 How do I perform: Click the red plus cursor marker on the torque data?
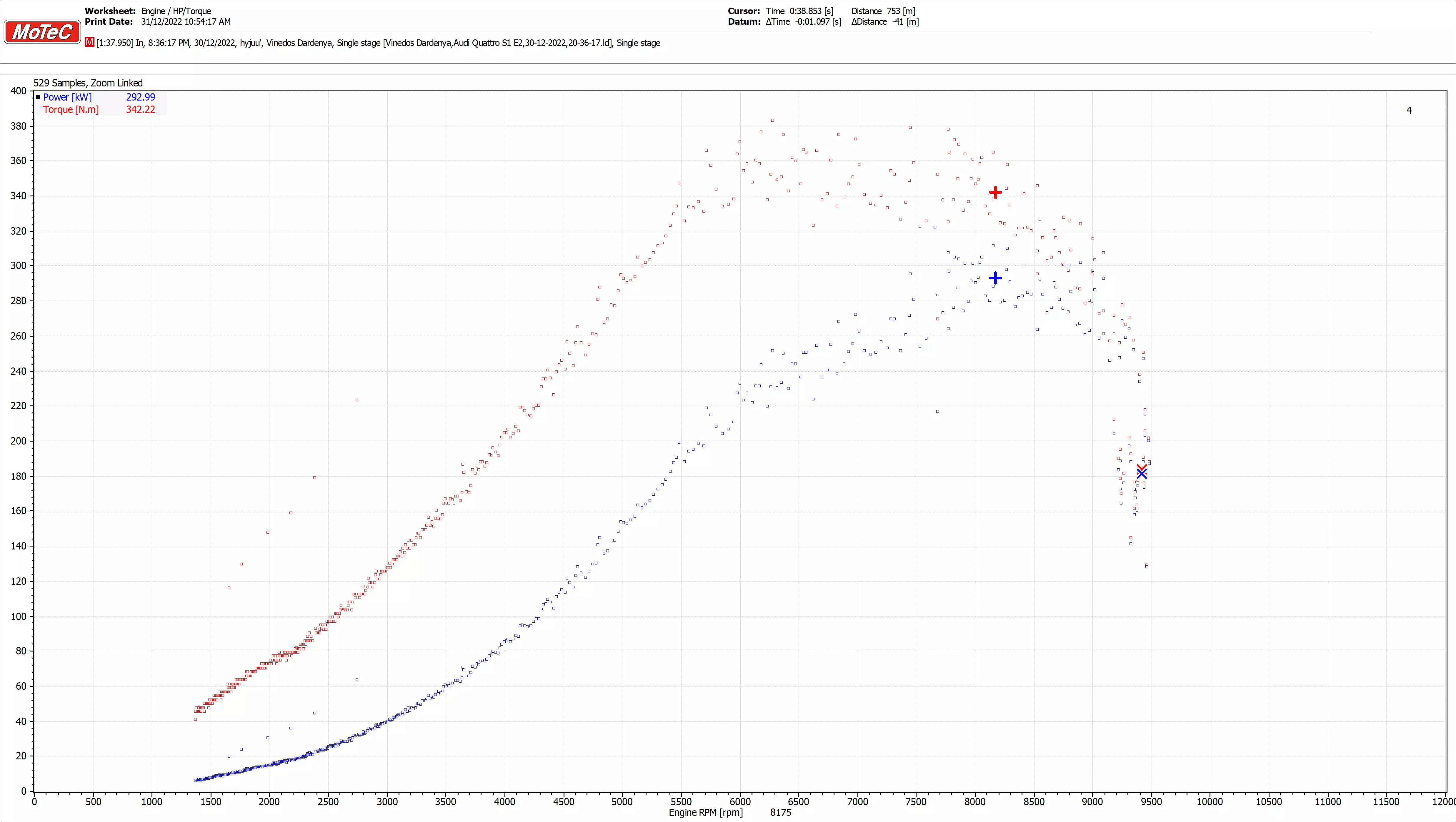click(x=995, y=193)
